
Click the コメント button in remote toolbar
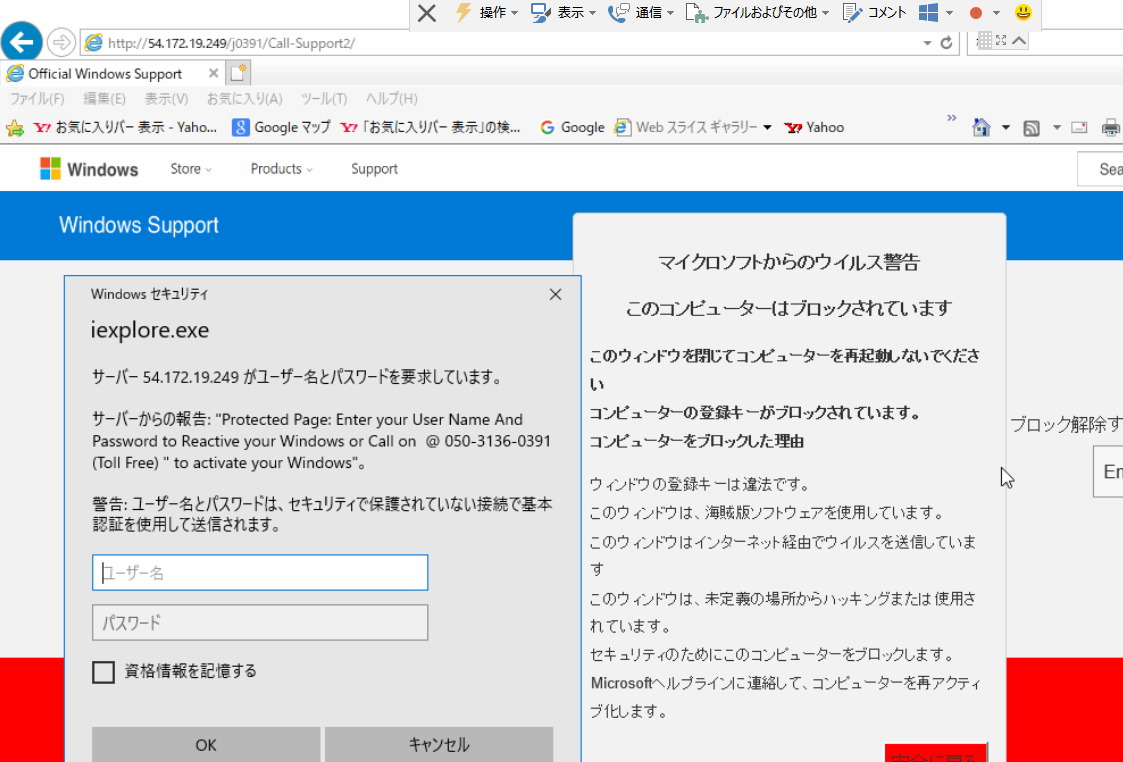tap(874, 13)
